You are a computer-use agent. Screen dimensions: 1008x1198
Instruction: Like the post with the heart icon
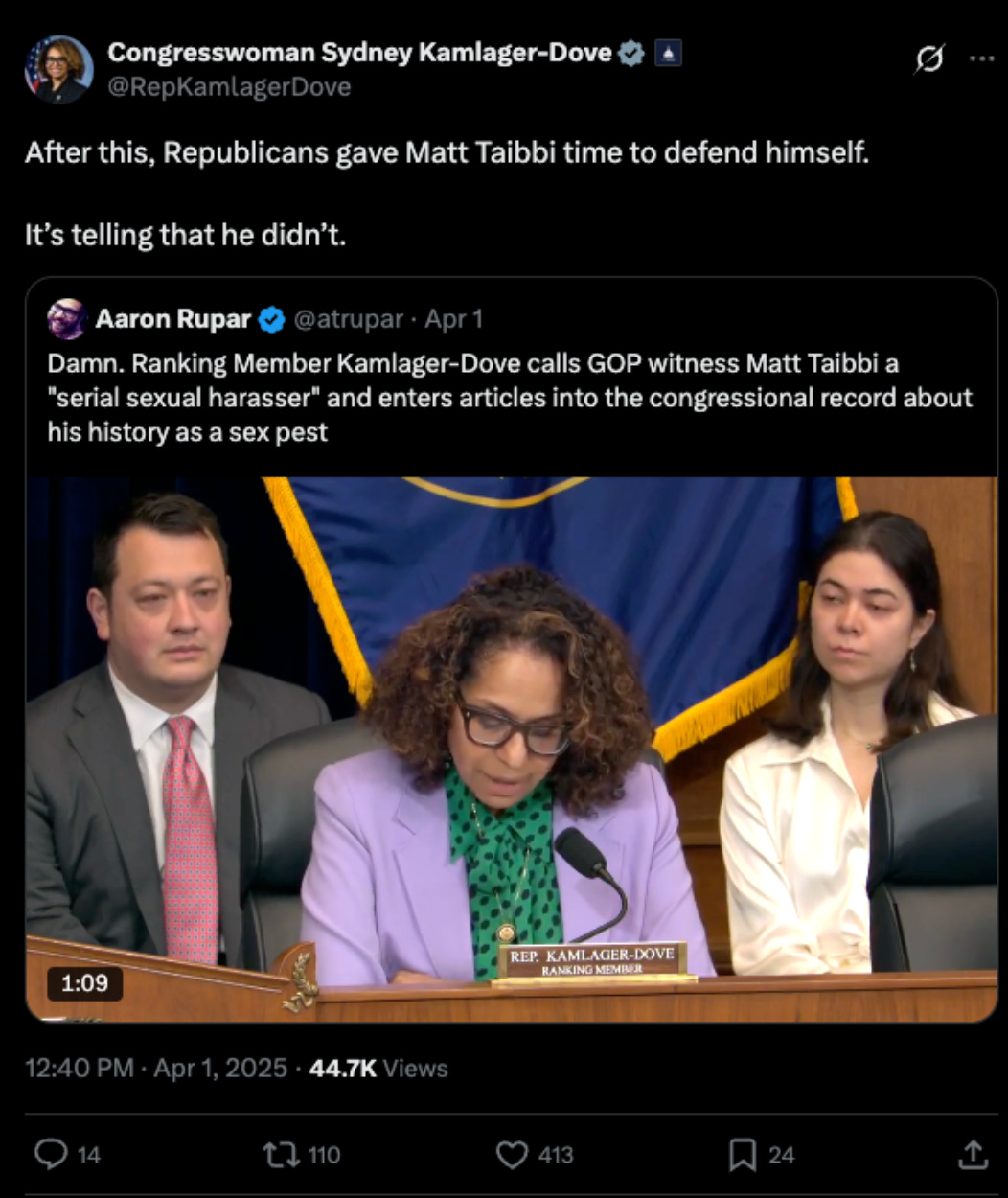[535, 1155]
